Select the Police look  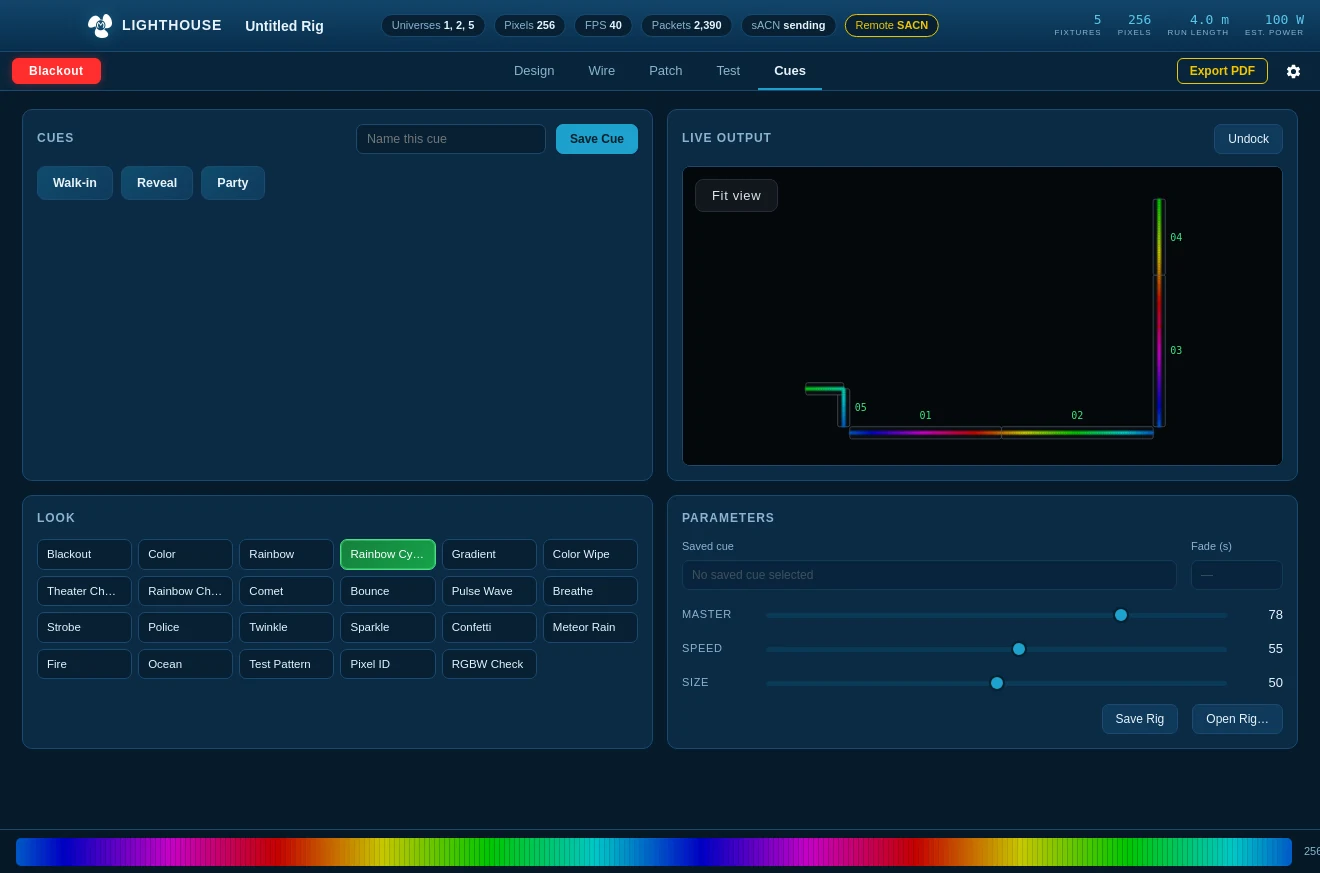click(x=185, y=627)
